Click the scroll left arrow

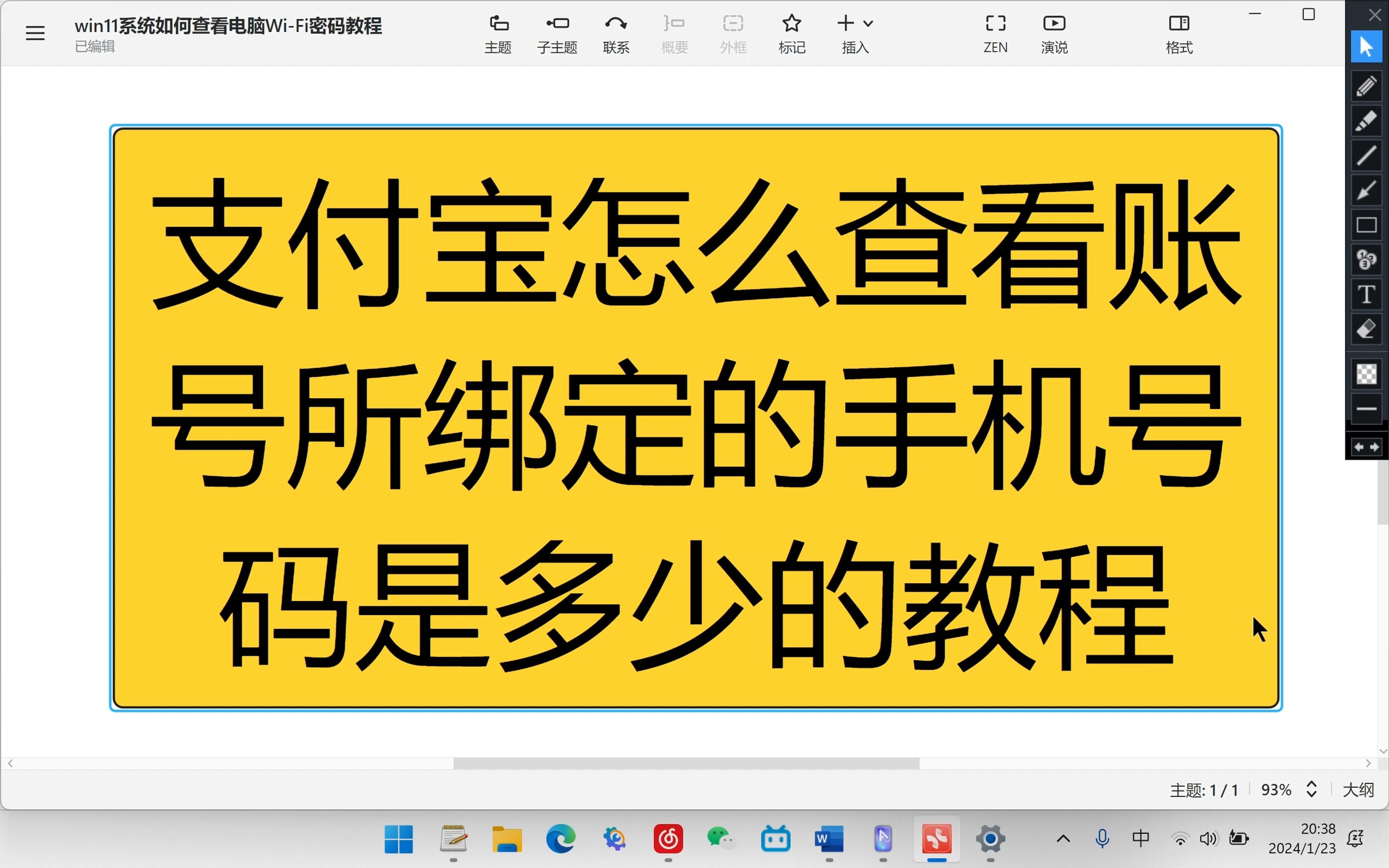point(10,763)
